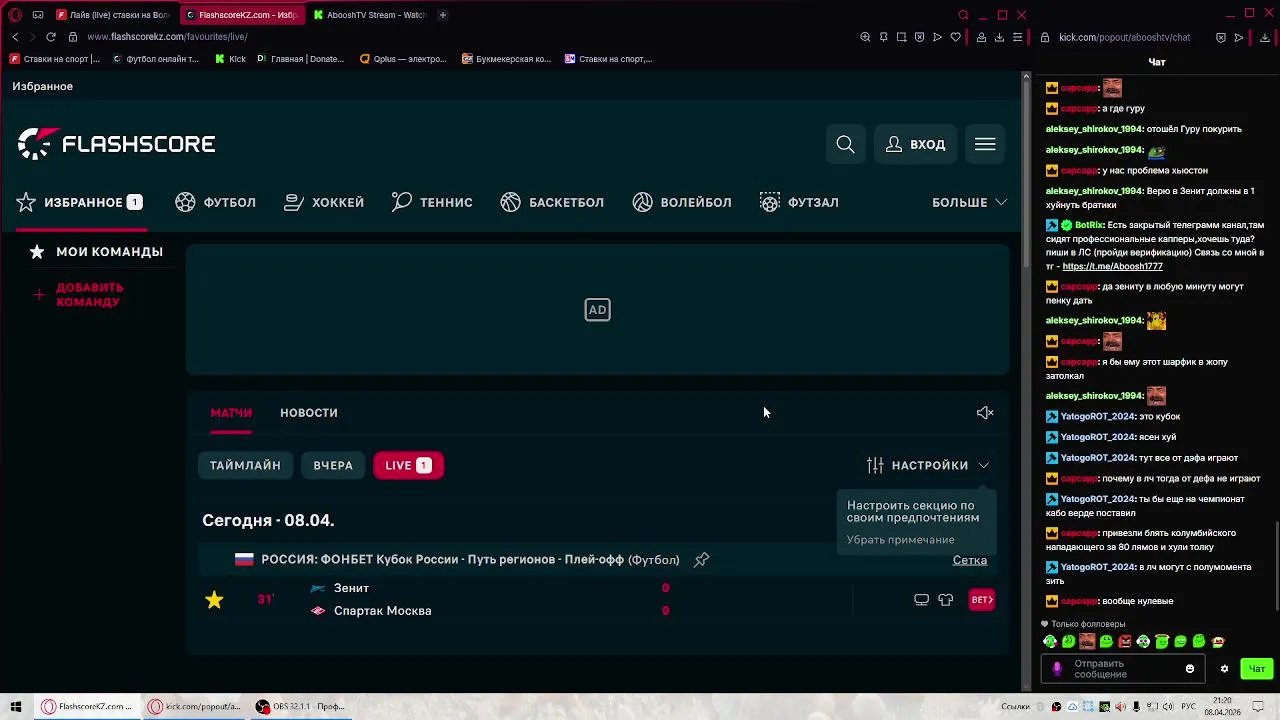Switch to the НОВОСТИ tab

tap(309, 413)
